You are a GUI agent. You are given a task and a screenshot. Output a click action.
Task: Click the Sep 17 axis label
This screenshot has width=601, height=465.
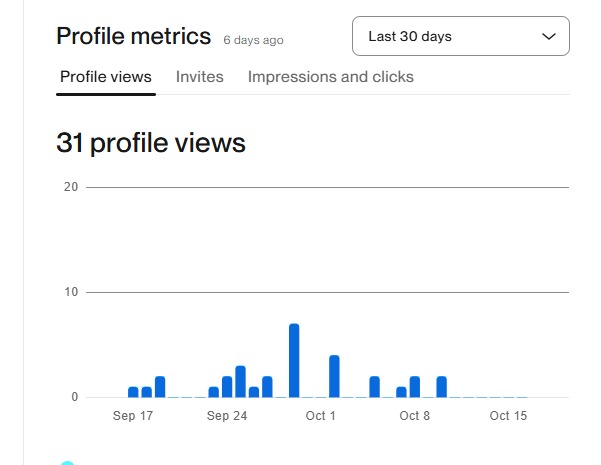(x=133, y=416)
